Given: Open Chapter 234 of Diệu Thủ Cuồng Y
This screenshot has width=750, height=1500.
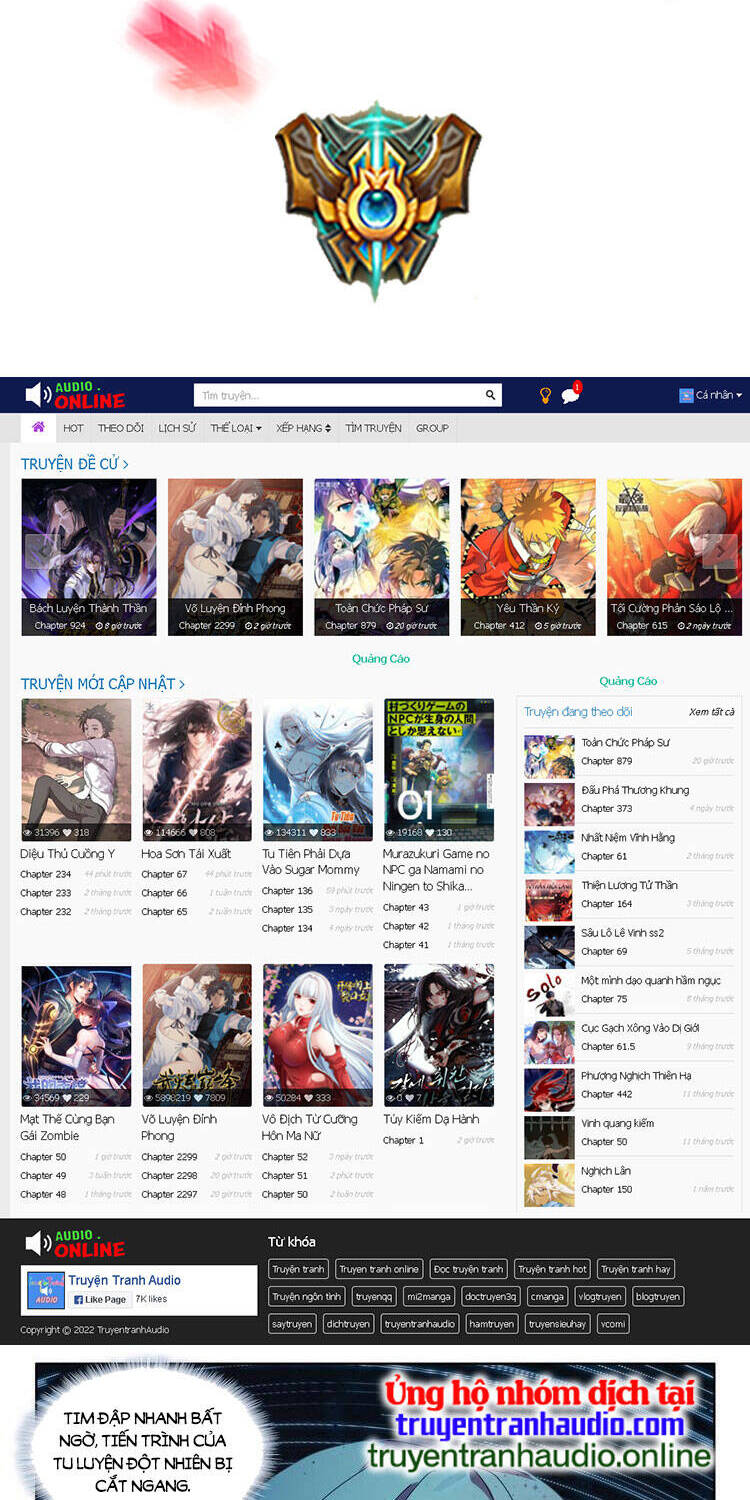Looking at the screenshot, I should pyautogui.click(x=45, y=874).
